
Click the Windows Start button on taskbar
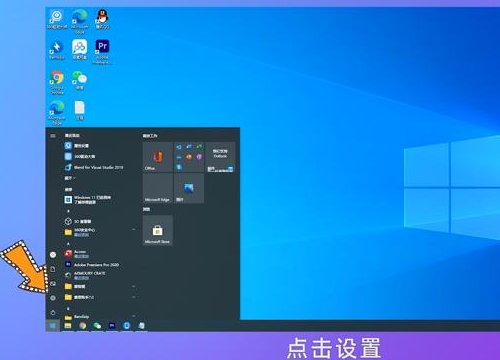pos(53,326)
